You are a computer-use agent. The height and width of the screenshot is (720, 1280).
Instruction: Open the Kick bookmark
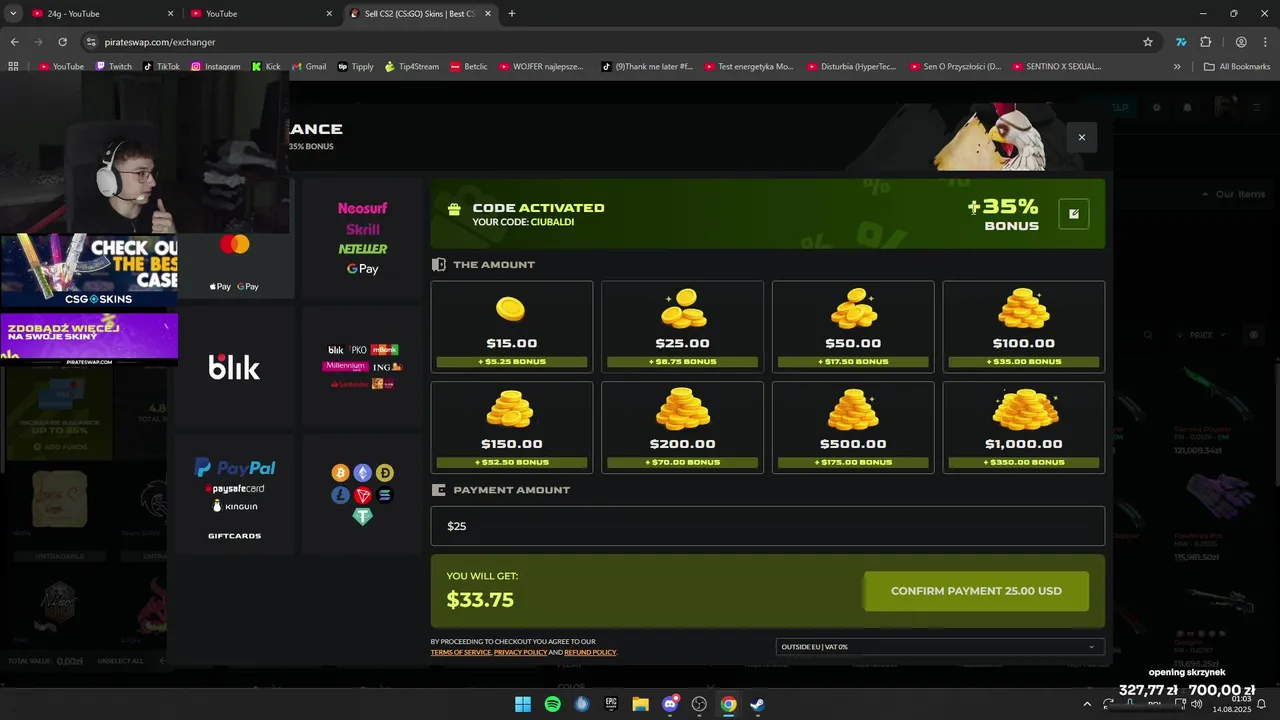coord(266,66)
